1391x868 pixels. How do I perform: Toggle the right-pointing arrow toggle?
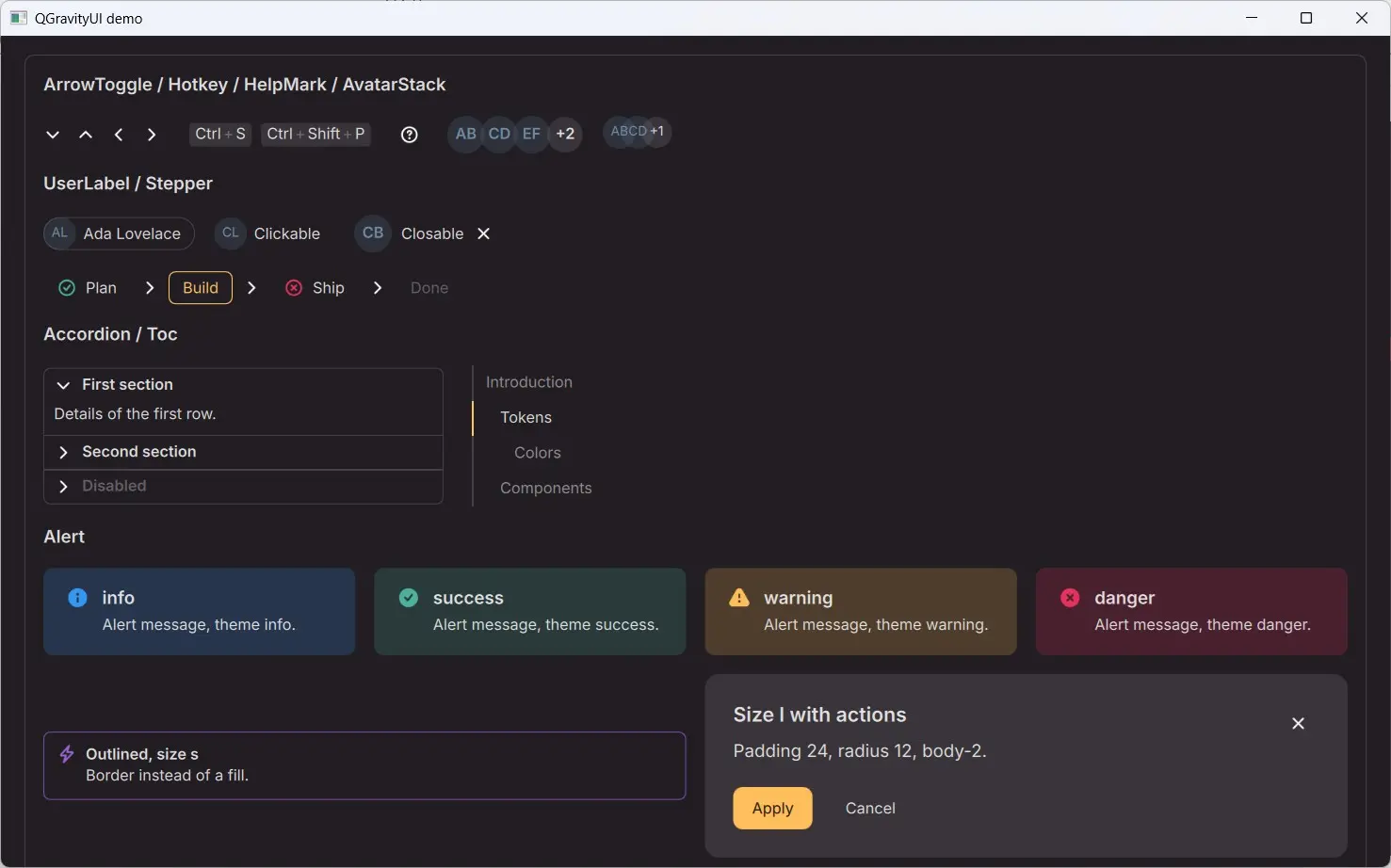[152, 135]
